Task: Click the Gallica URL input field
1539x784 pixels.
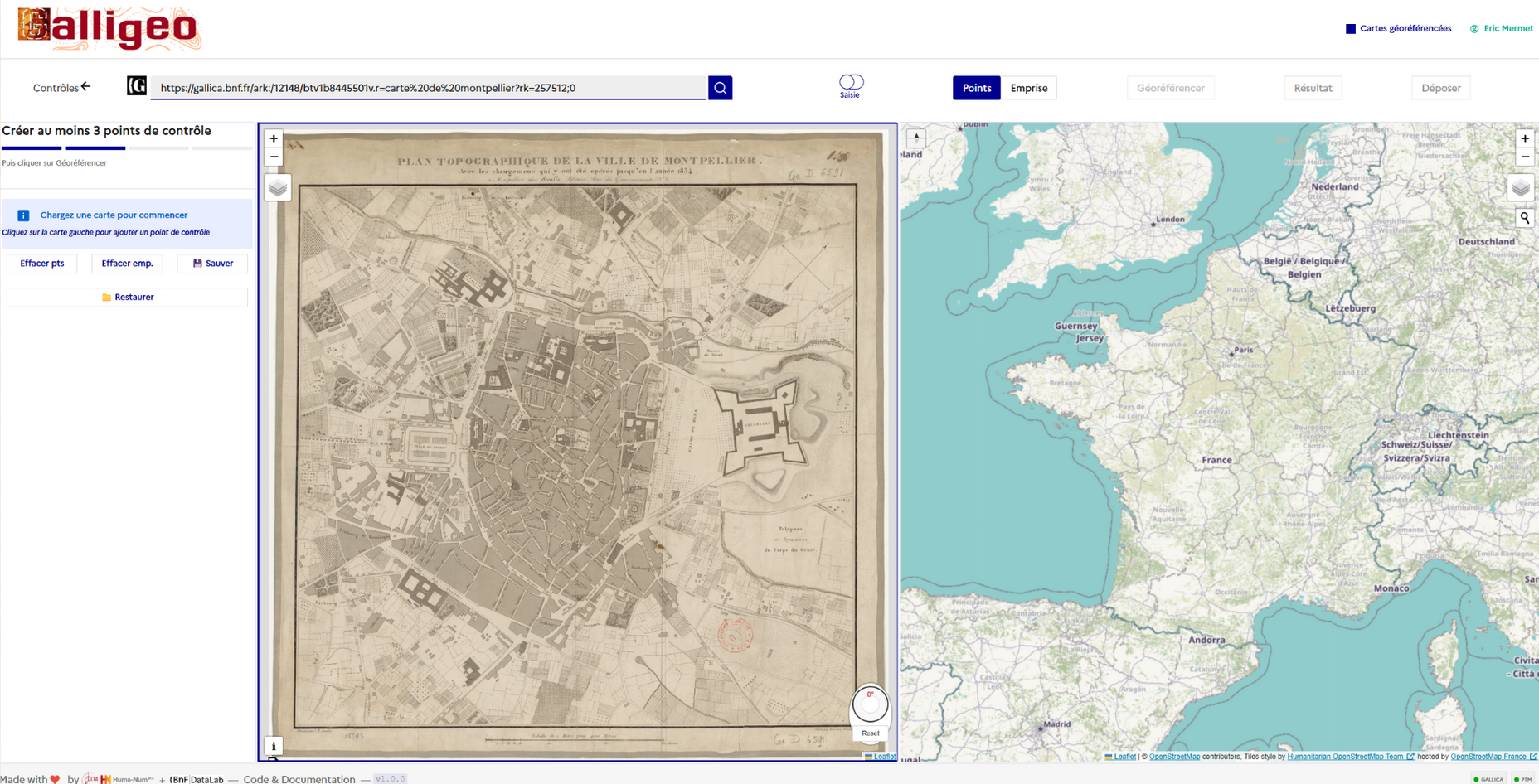Action: click(428, 88)
